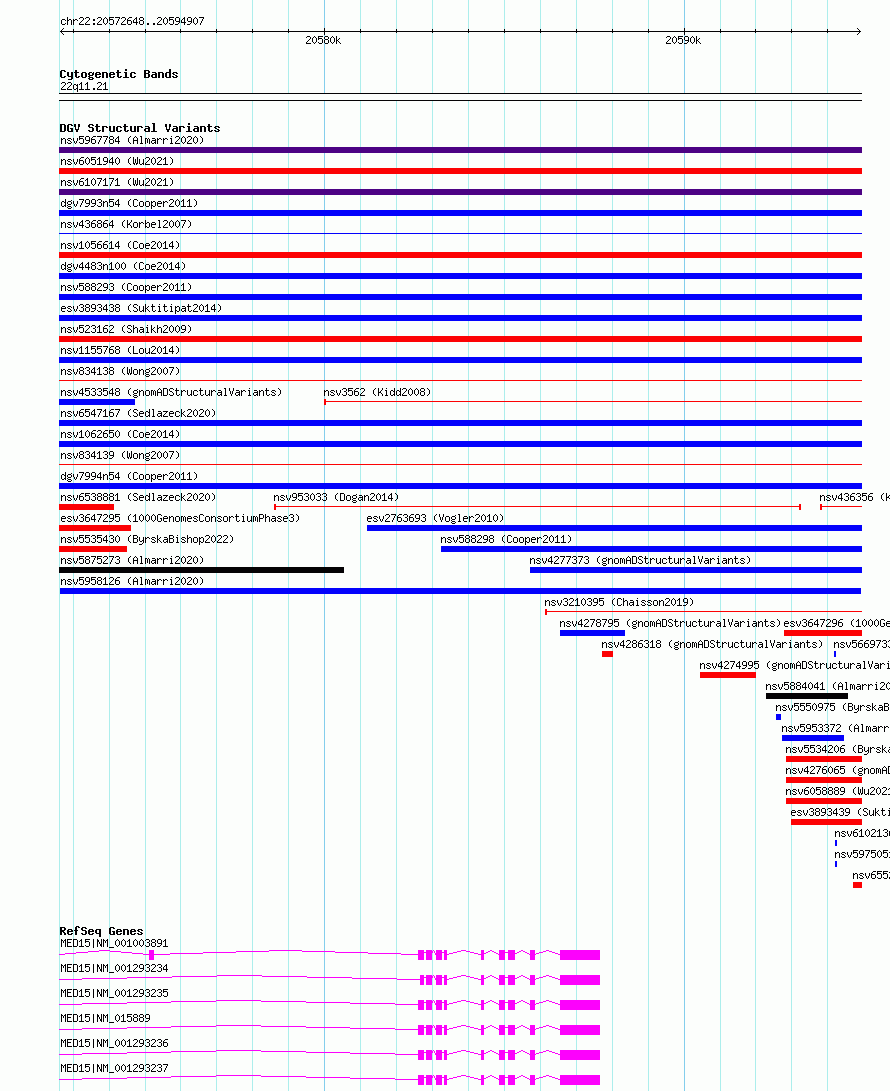This screenshot has height=1091, width=890.
Task: Click the chr22:20572648..20594907 coordinates
Action: click(132, 22)
